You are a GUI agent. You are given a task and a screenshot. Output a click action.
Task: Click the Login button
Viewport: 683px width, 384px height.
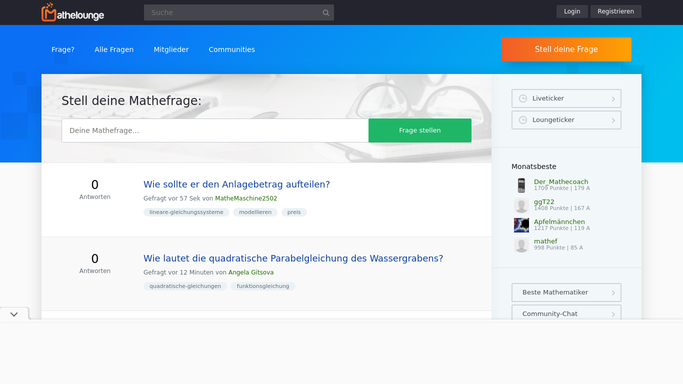(x=571, y=11)
